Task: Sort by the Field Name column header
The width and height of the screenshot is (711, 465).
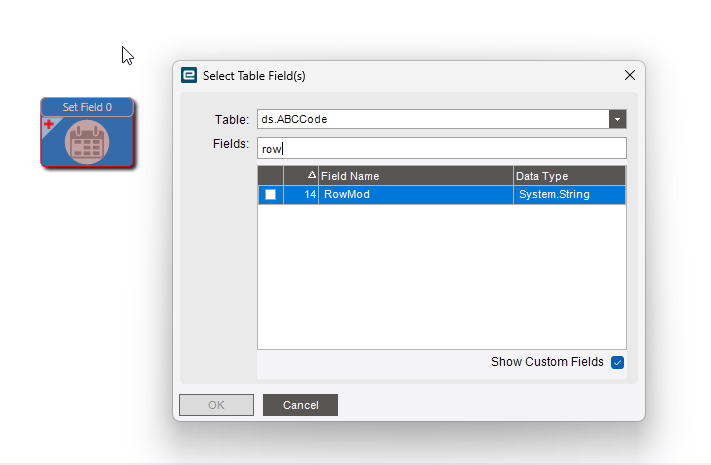Action: [x=416, y=176]
